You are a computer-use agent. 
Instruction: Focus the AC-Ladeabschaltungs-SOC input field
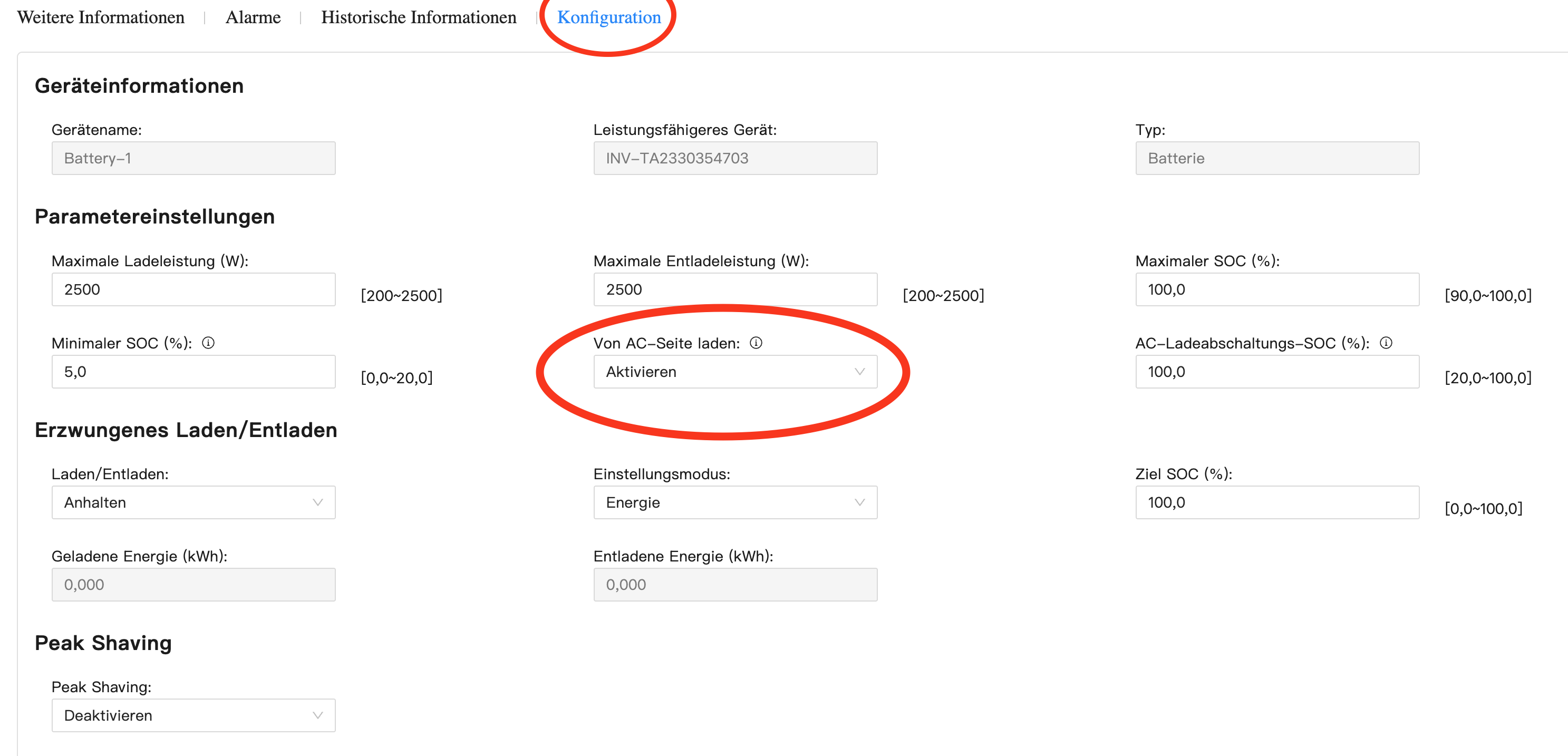pos(1277,371)
